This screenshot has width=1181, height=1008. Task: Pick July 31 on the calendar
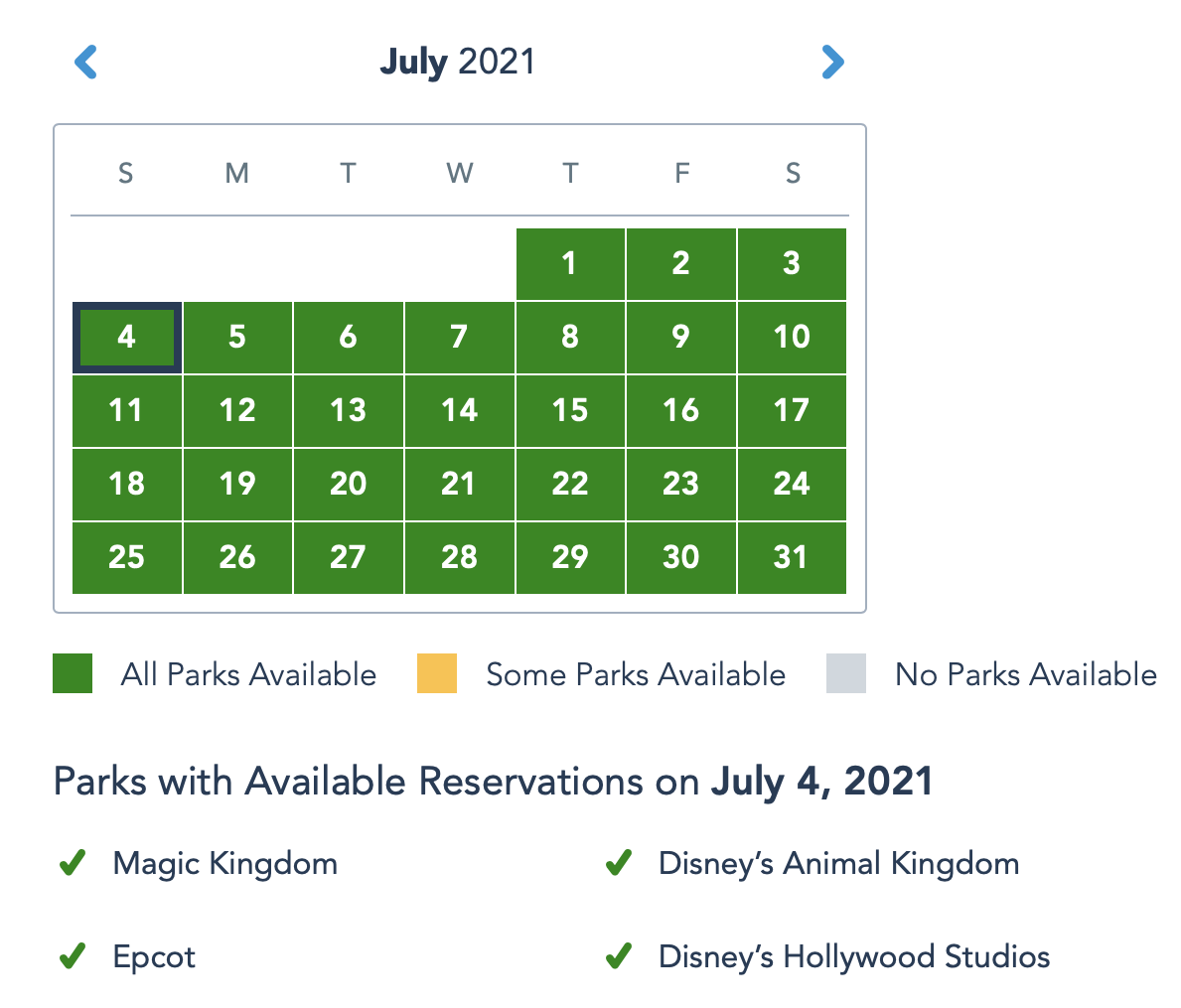point(791,557)
